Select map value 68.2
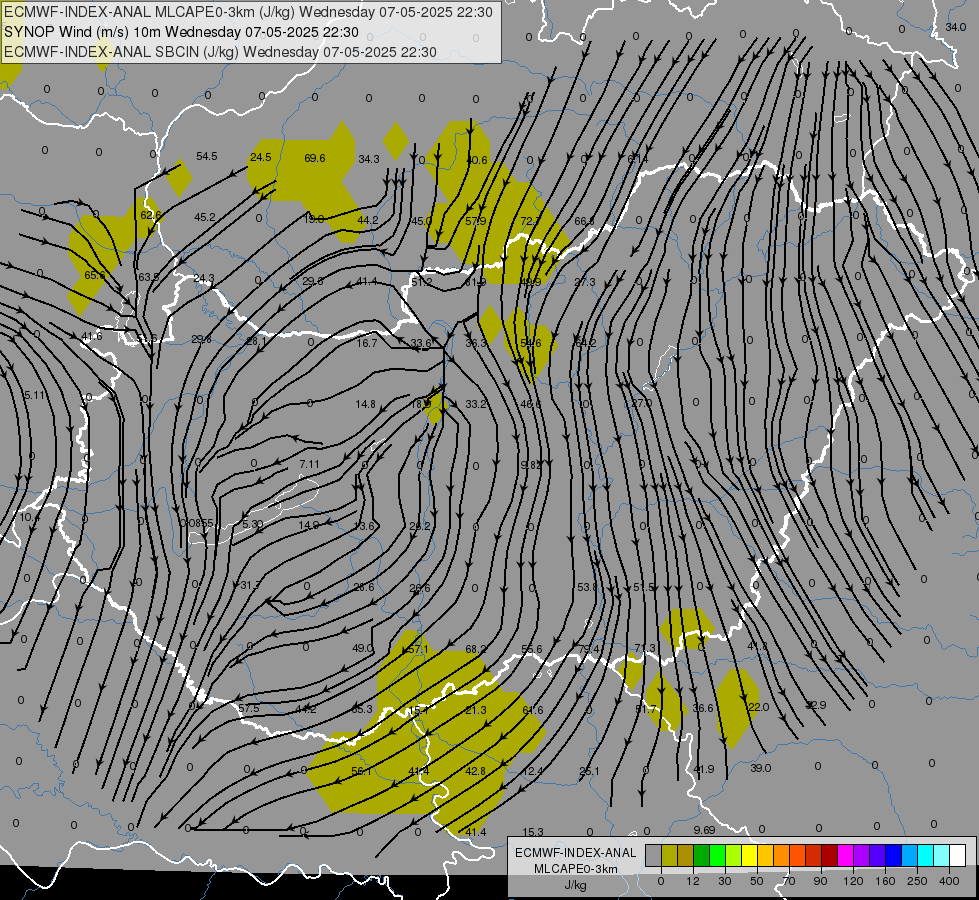Image resolution: width=979 pixels, height=900 pixels. [476, 649]
